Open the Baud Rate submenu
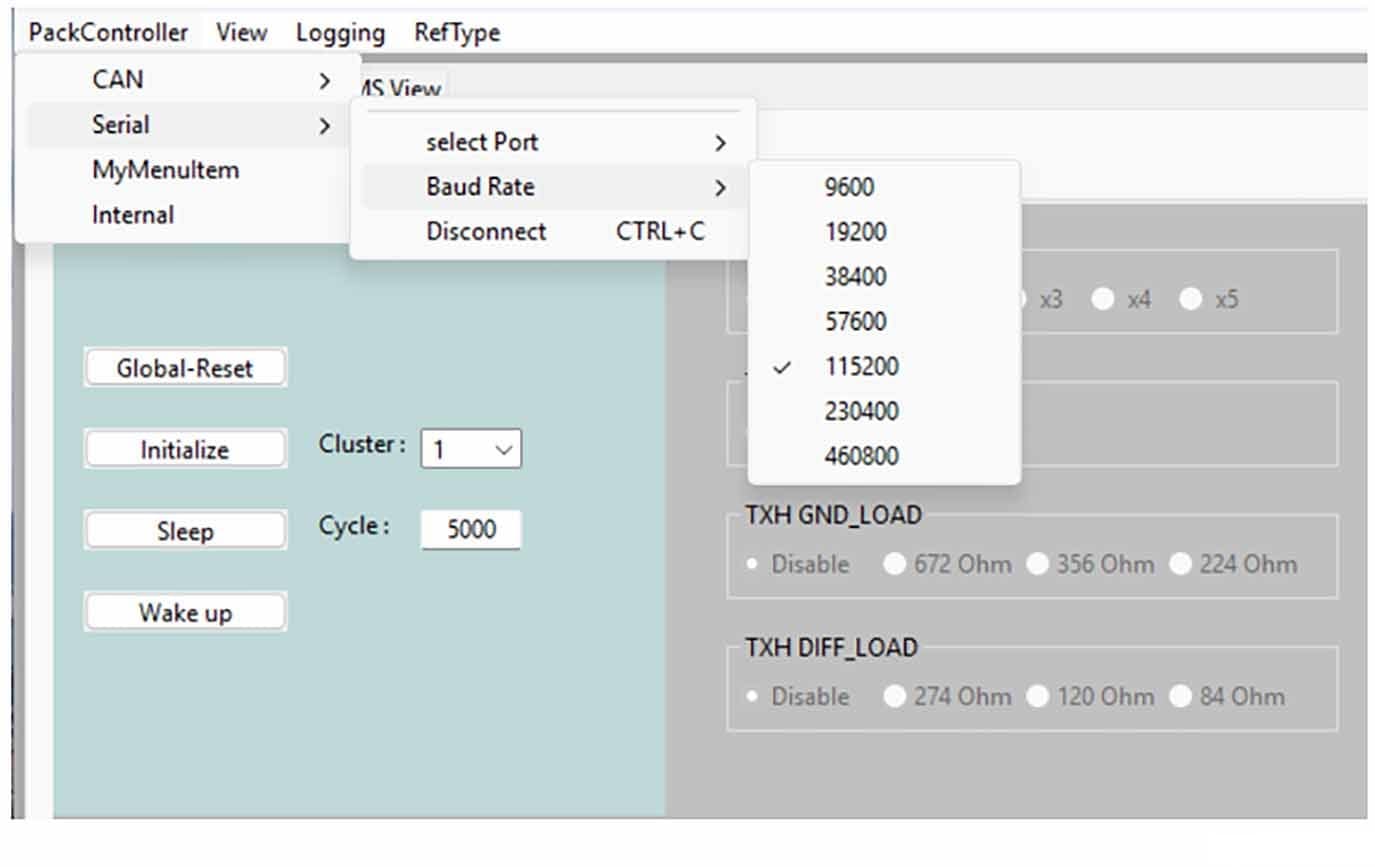1375x867 pixels. (x=553, y=187)
